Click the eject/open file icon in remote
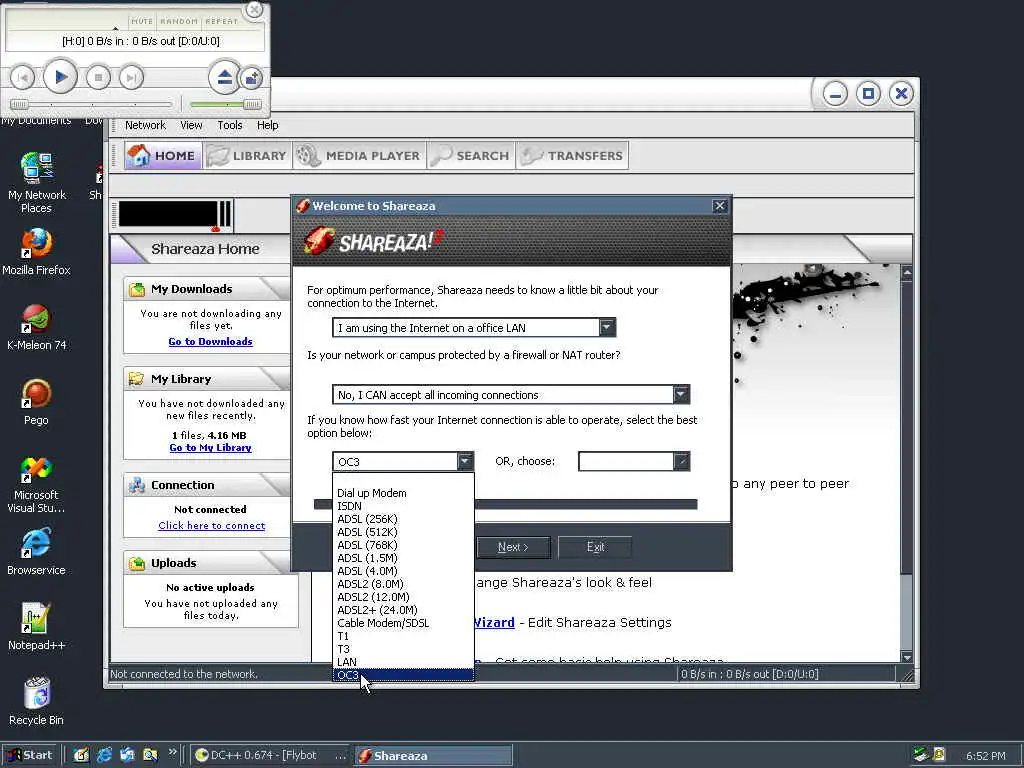The height and width of the screenshot is (768, 1024). 224,78
